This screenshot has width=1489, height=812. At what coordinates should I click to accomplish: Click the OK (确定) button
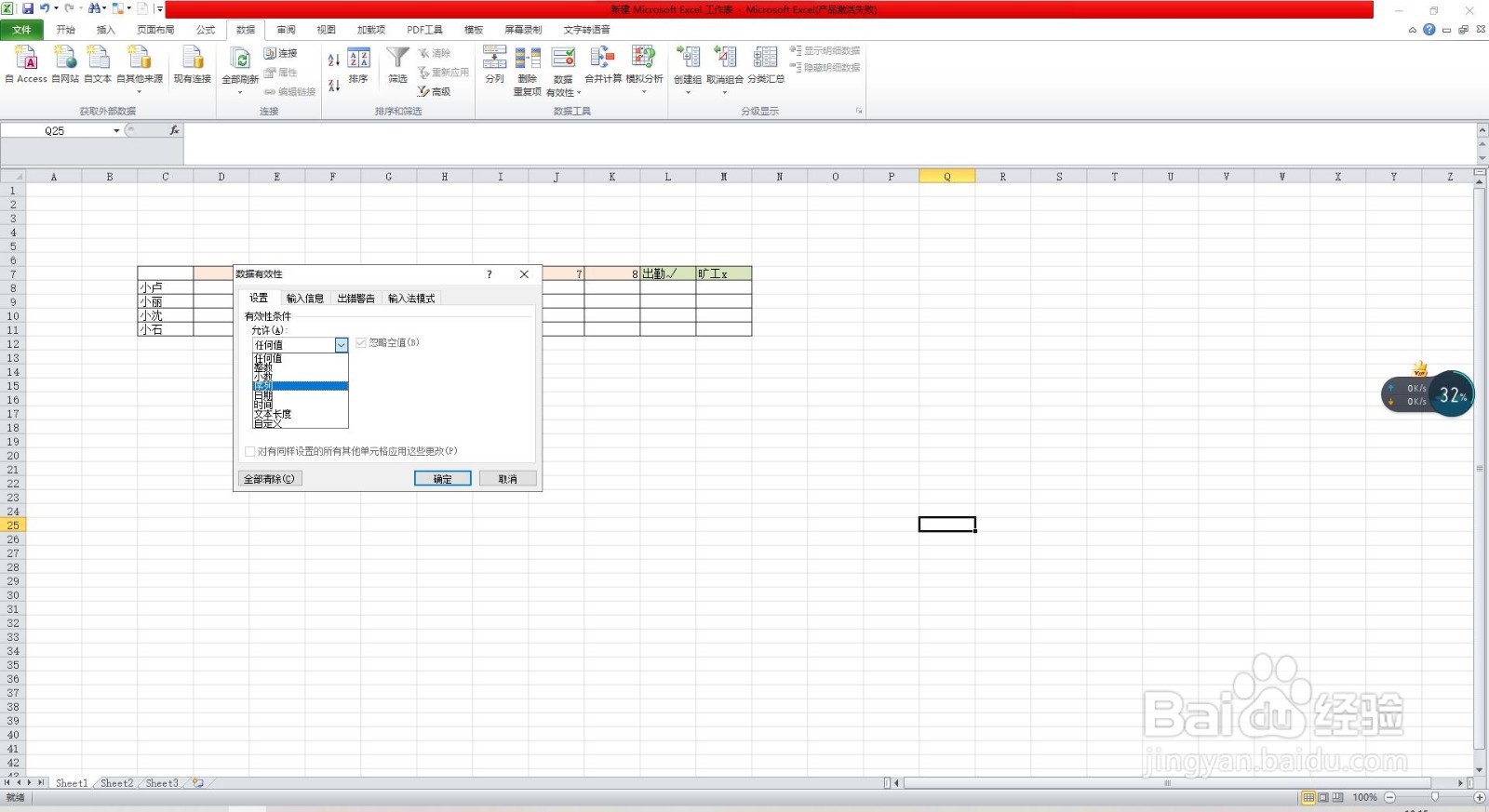click(442, 478)
